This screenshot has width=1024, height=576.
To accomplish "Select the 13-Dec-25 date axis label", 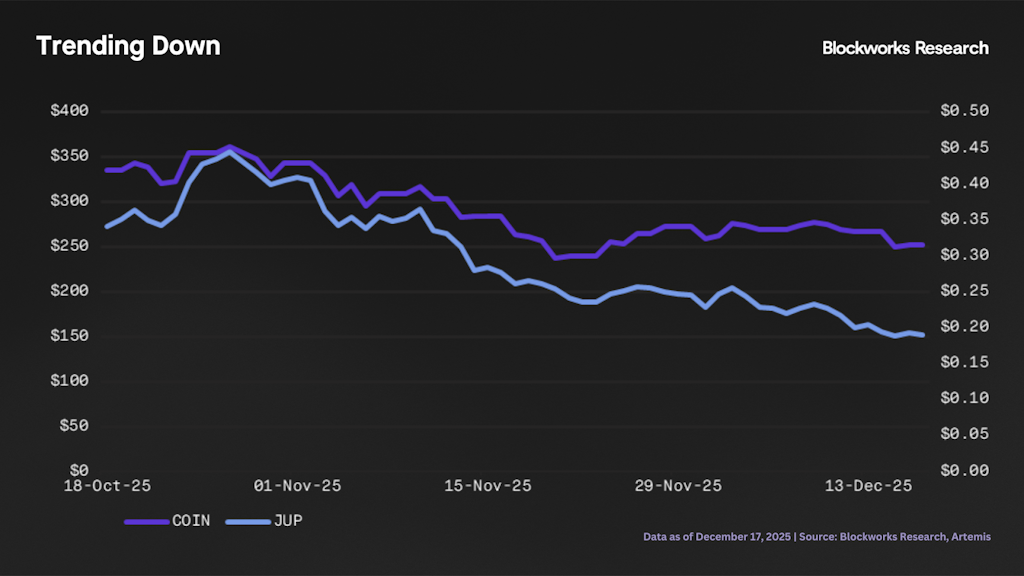I will pos(868,487).
